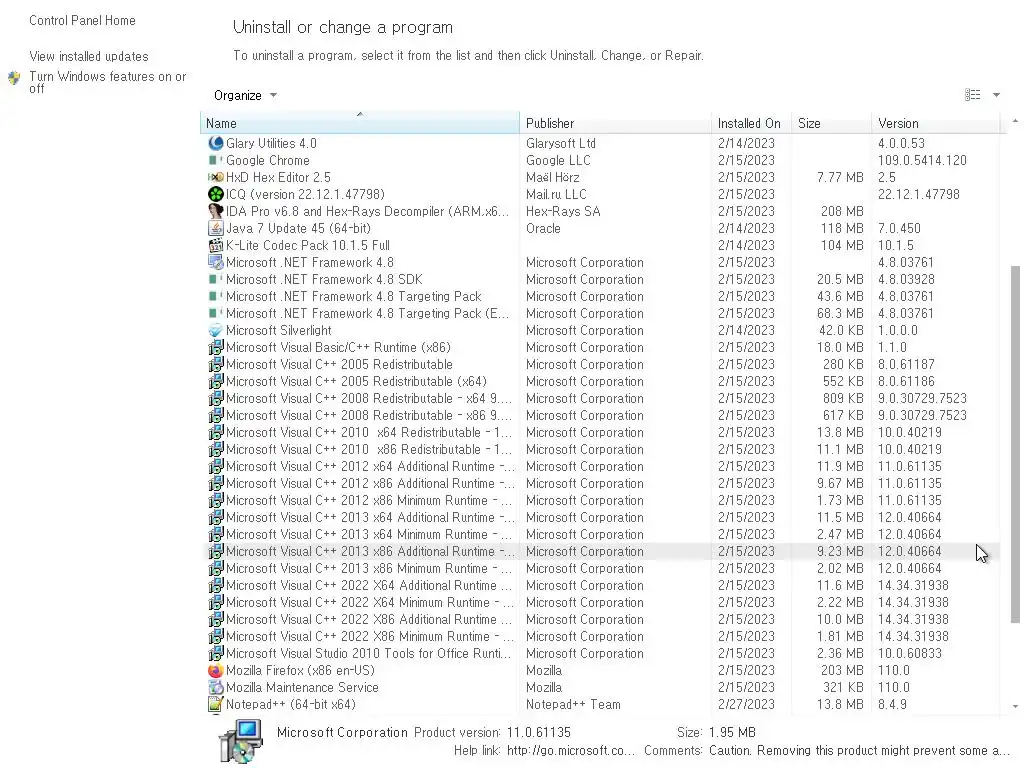The height and width of the screenshot is (768, 1024).
Task: Open the view options dropdown arrow
Action: (997, 95)
